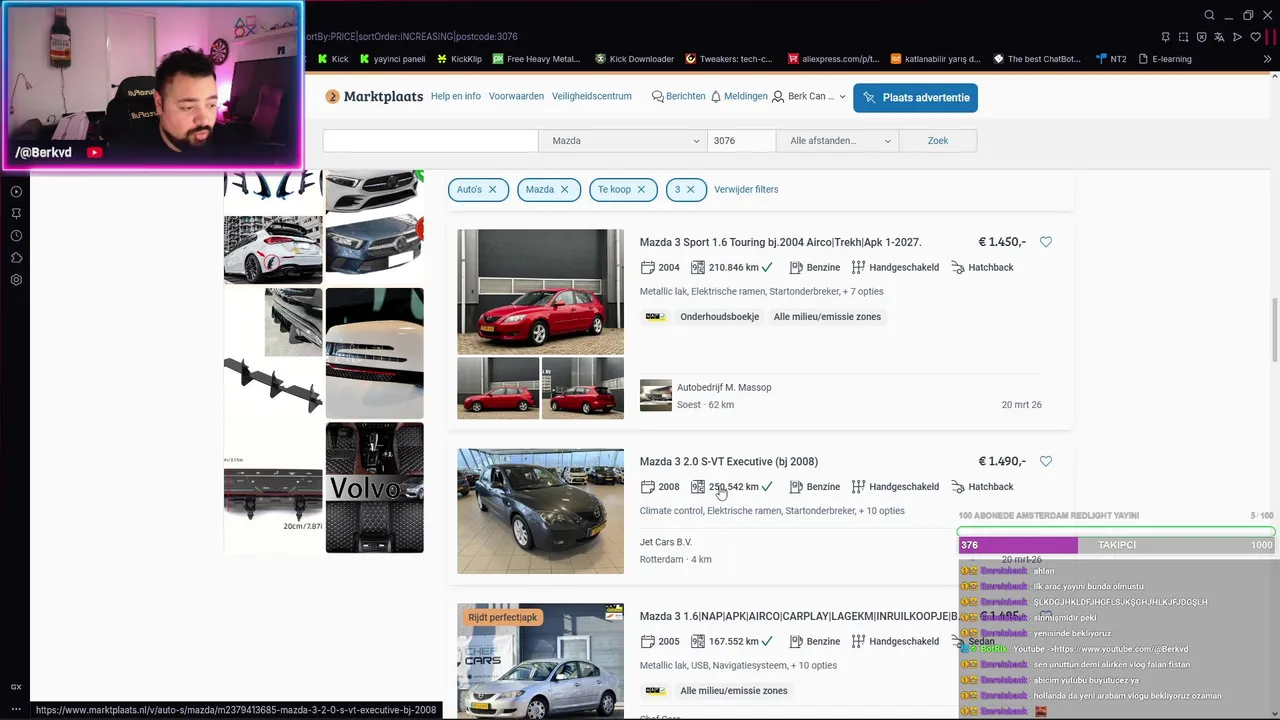Screen dimensions: 1280x720
Task: Click the silver Mazda 3 sedan photo
Action: pos(540,661)
